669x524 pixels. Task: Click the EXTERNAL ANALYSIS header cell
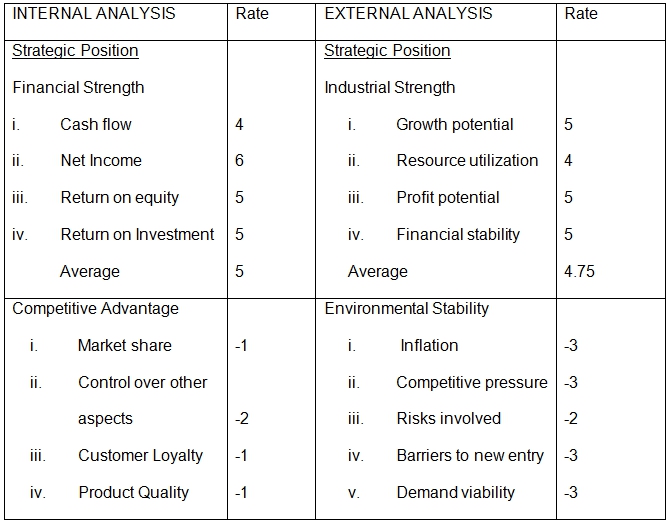[408, 14]
